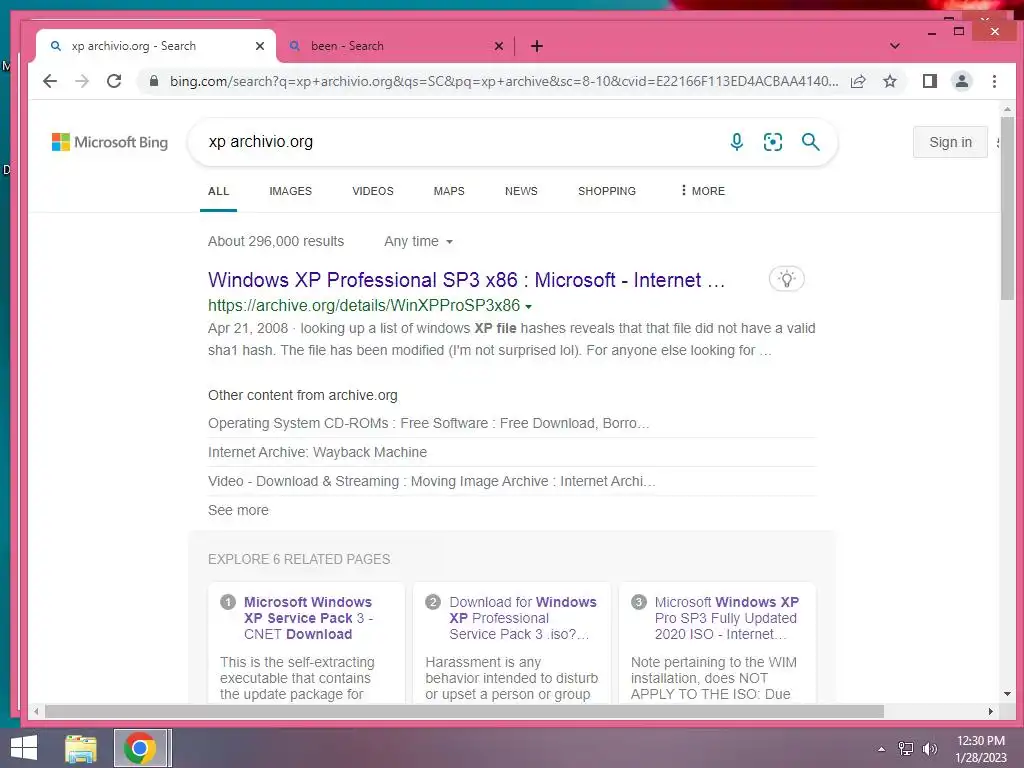The height and width of the screenshot is (768, 1024).
Task: Start voice search with the microphone icon
Action: point(736,142)
